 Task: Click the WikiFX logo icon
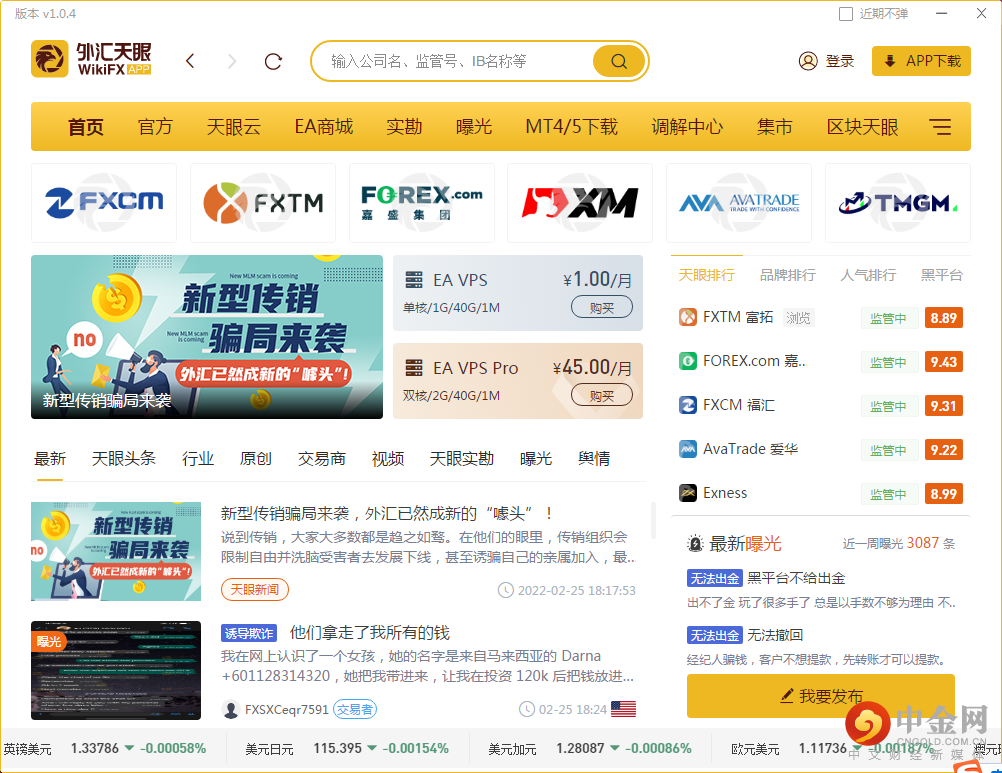tap(49, 59)
